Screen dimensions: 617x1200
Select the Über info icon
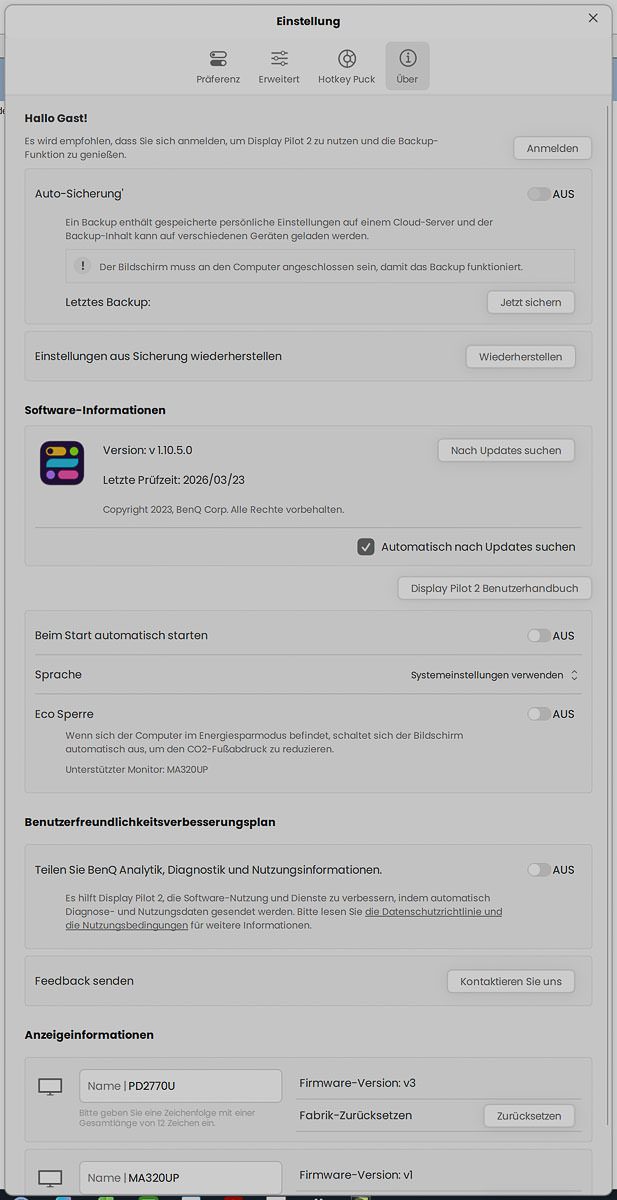point(407,59)
